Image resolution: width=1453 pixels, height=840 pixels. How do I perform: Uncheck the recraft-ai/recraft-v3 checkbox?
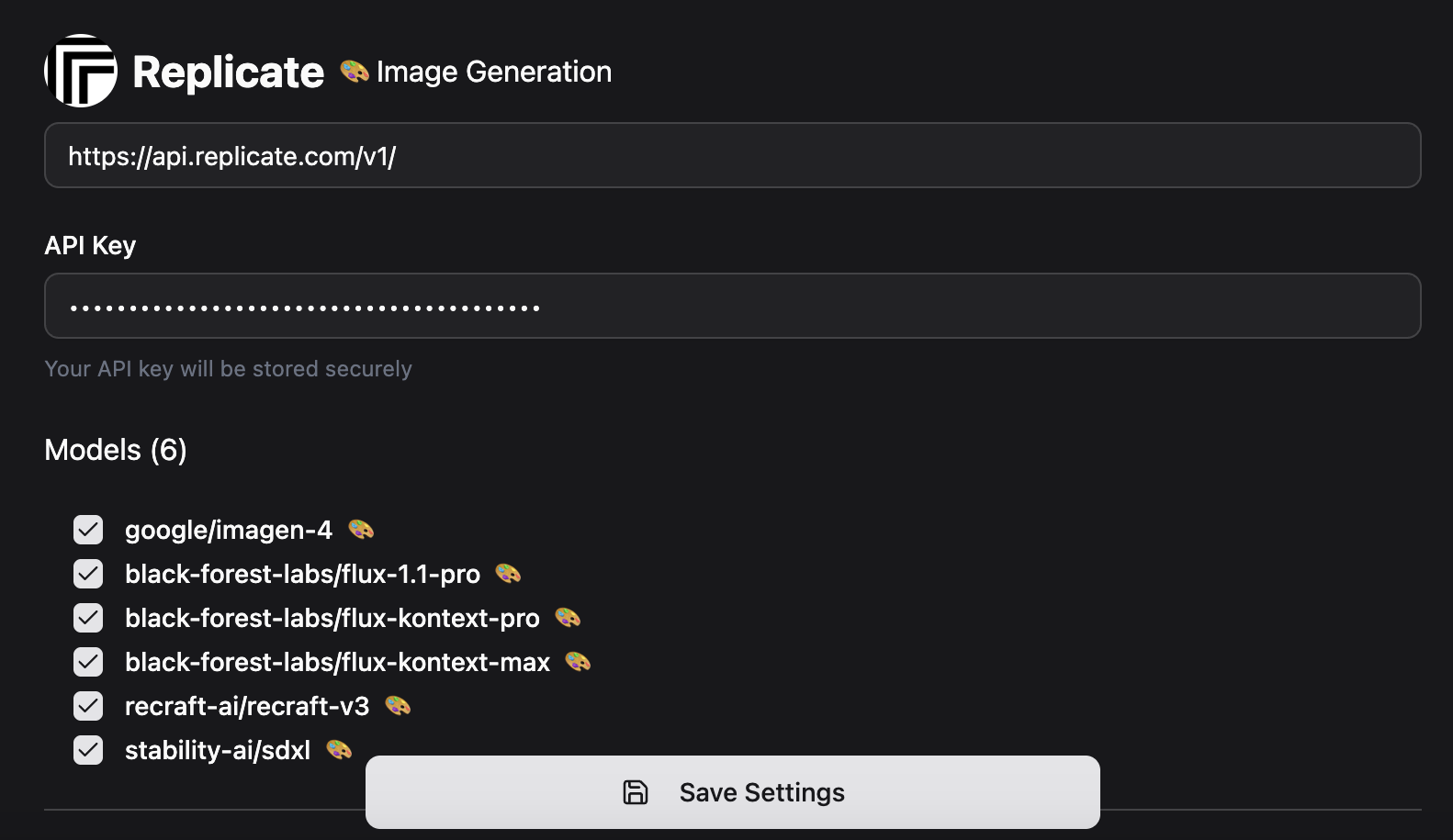coord(88,706)
